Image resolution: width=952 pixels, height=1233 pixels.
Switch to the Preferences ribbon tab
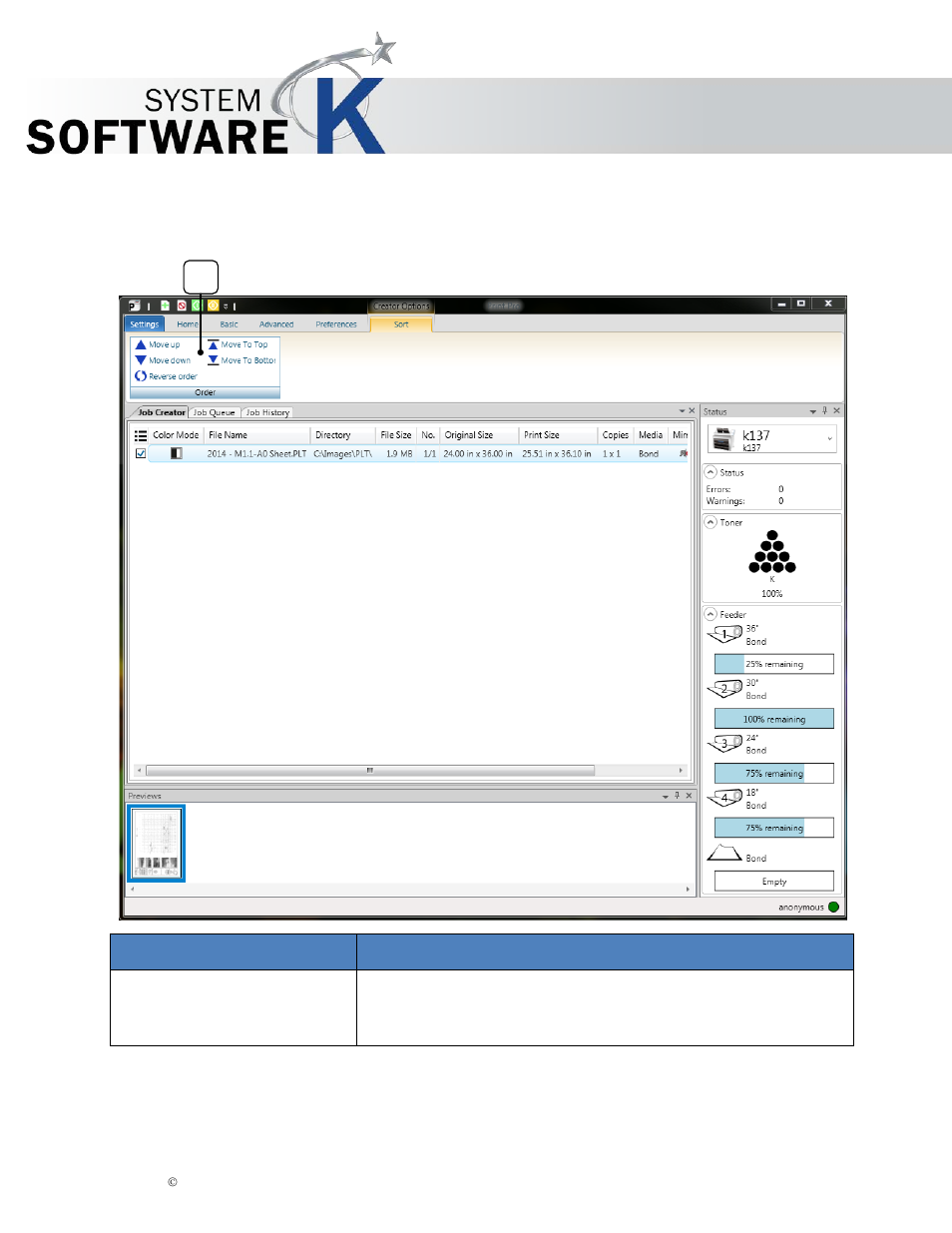(336, 324)
